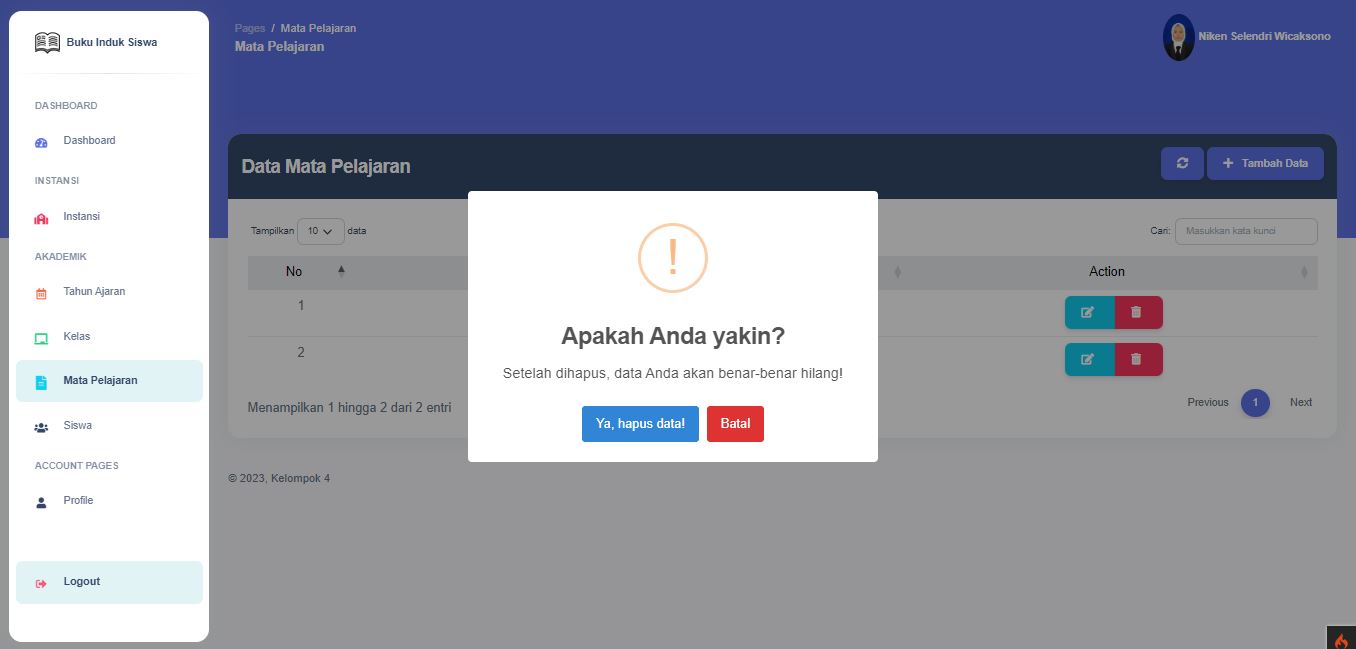Image resolution: width=1356 pixels, height=649 pixels.
Task: Sort table by the Action column
Action: pyautogui.click(x=1106, y=272)
